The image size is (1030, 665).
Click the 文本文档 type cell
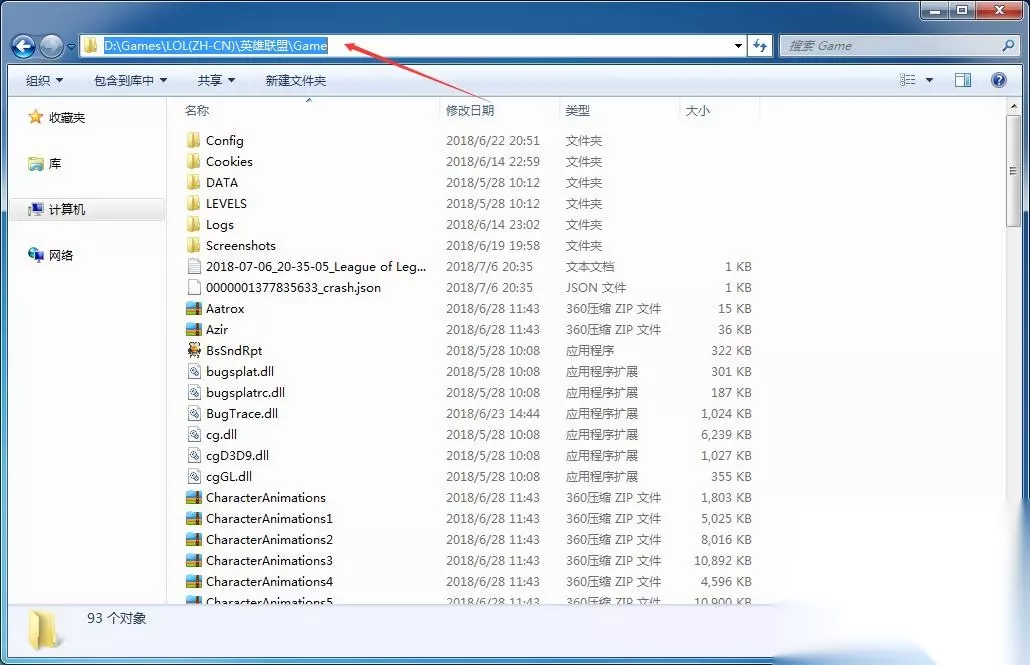[590, 266]
